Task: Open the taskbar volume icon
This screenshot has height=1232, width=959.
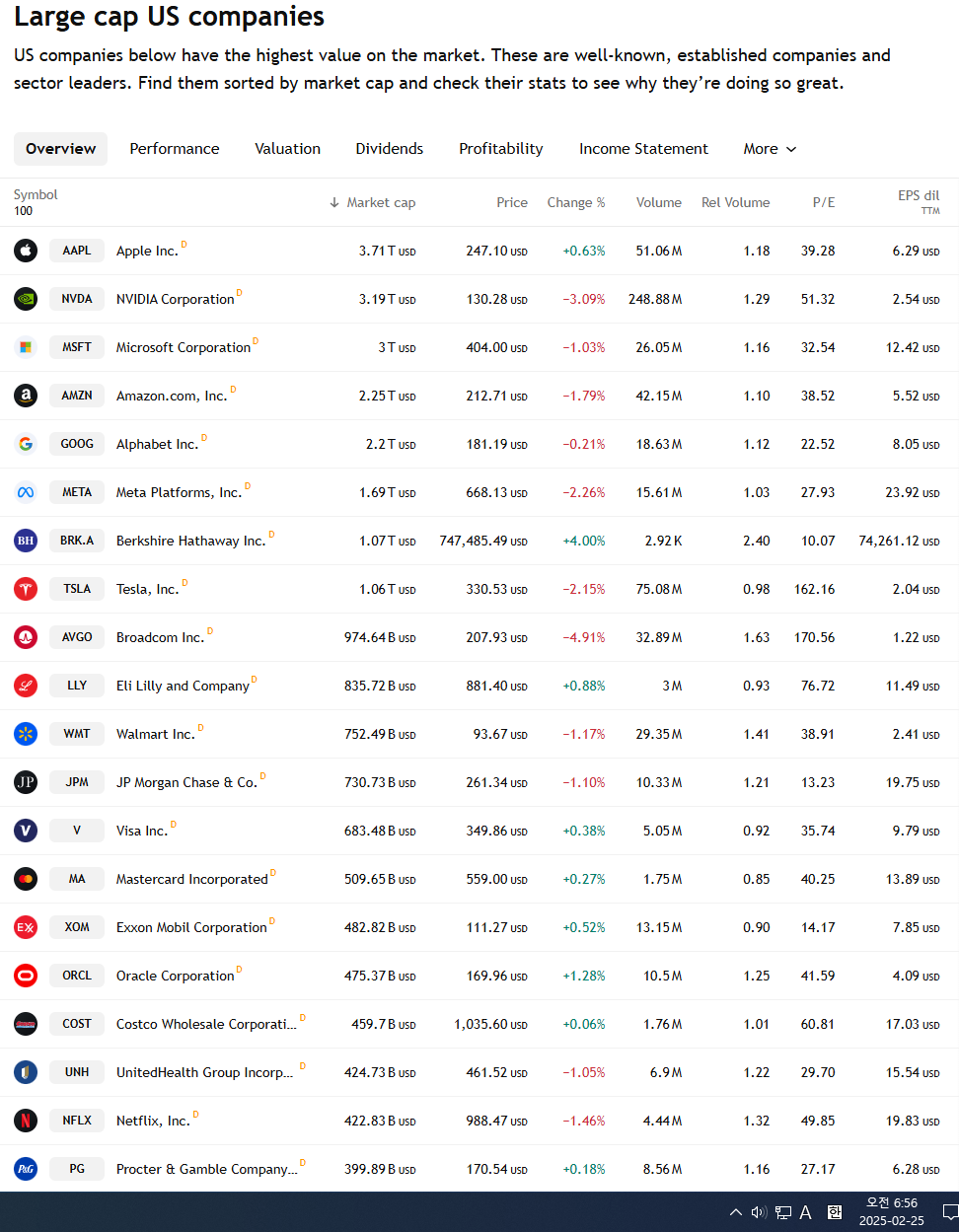Action: (x=759, y=1212)
